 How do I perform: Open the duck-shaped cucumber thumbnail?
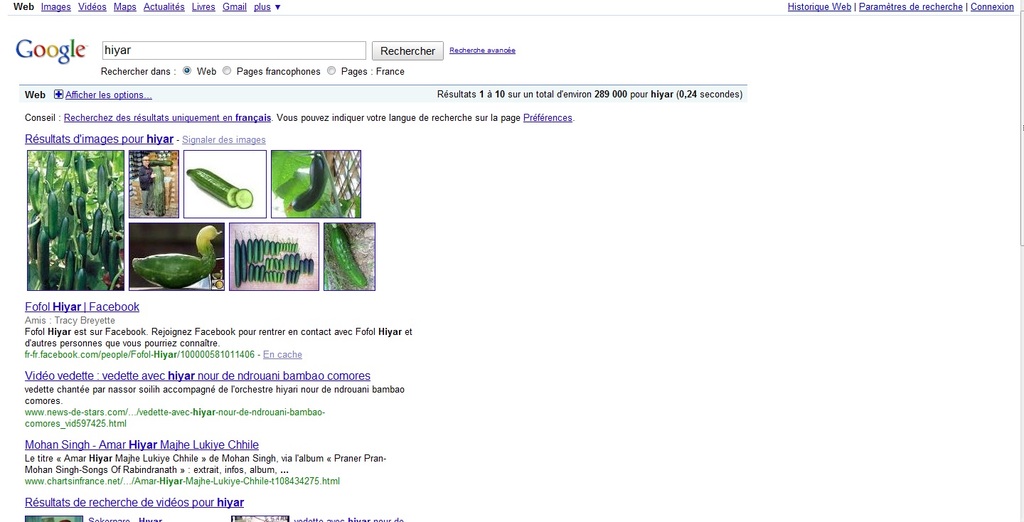click(x=177, y=256)
